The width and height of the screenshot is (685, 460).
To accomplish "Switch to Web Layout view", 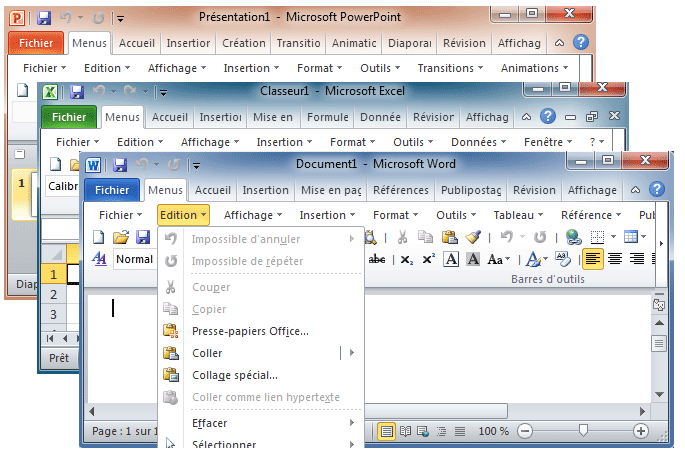I will click(423, 432).
